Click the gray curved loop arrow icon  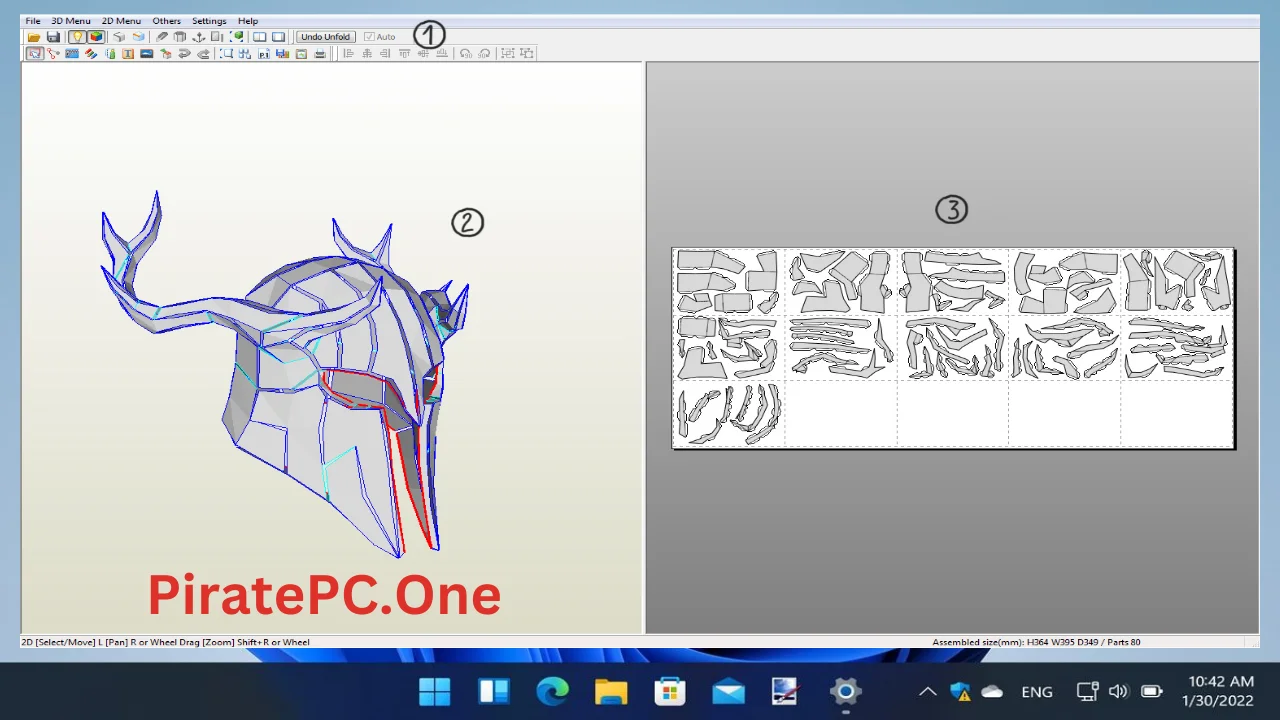[x=184, y=54]
